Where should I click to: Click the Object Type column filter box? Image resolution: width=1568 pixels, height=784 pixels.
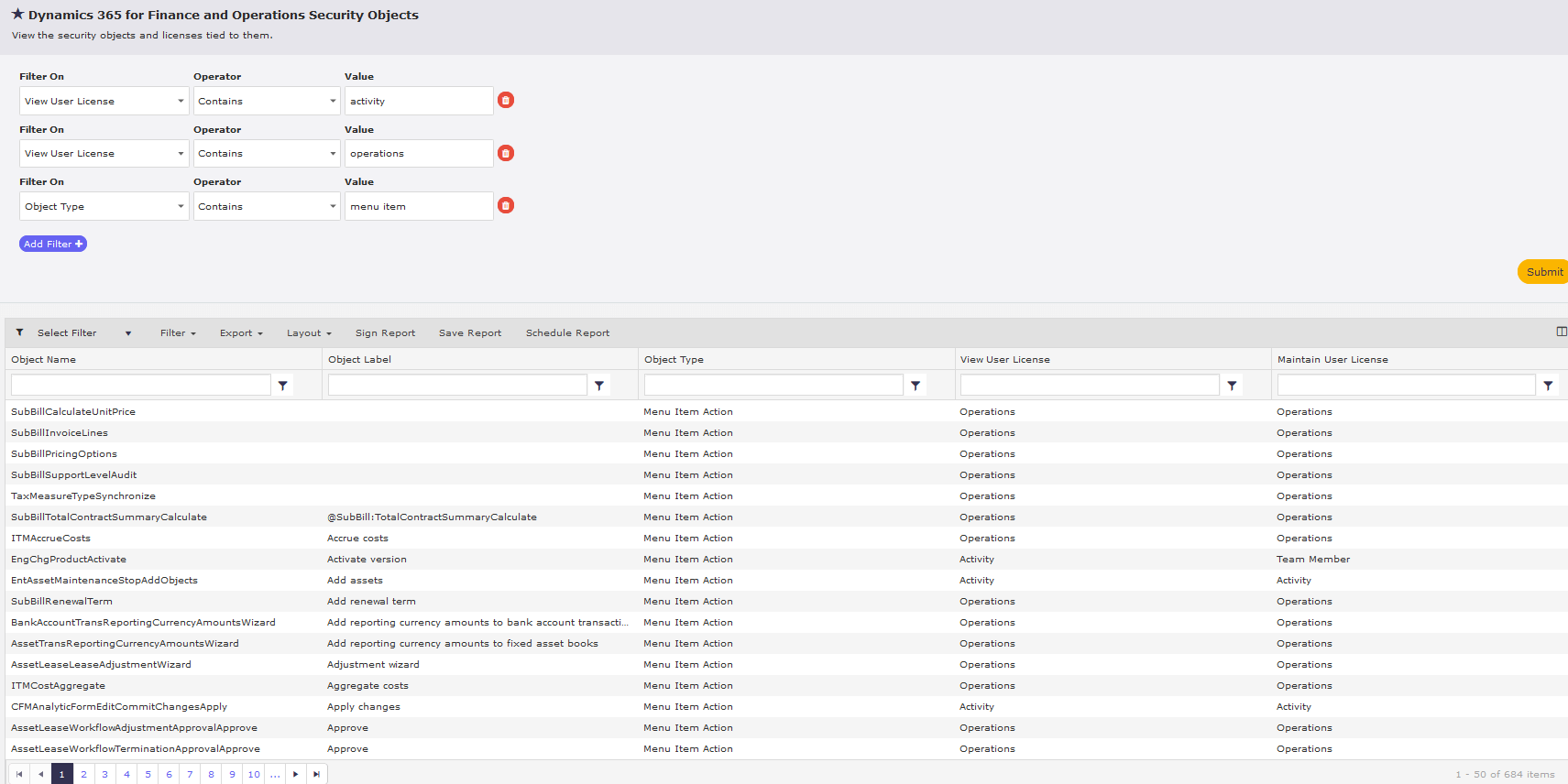tap(773, 385)
